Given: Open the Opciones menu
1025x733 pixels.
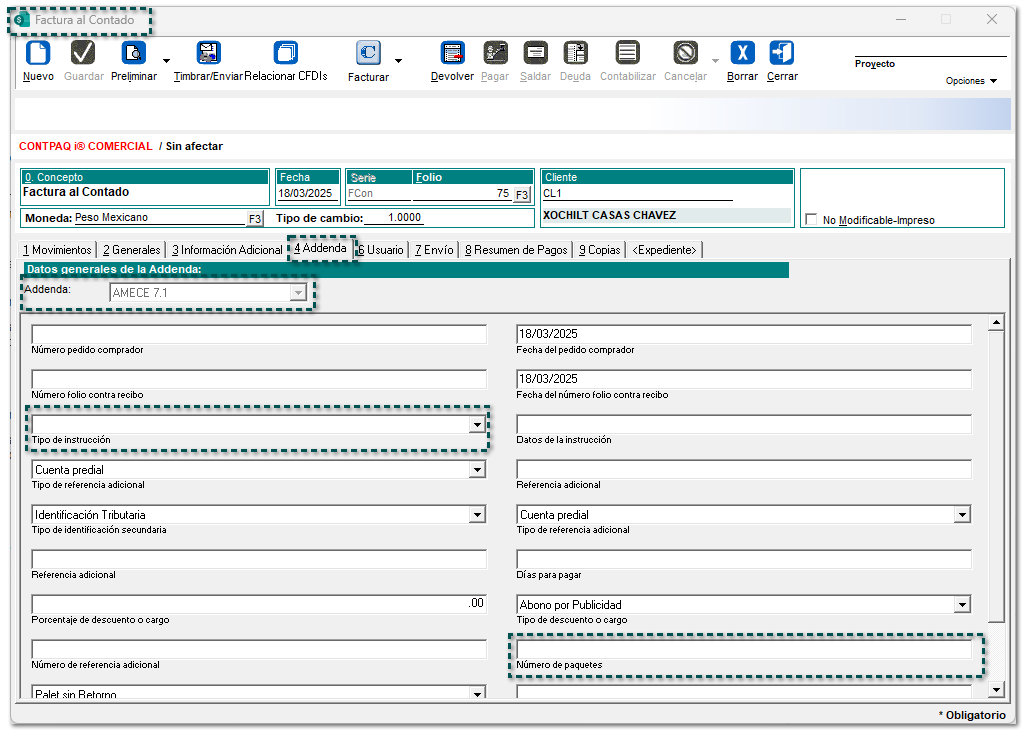Looking at the screenshot, I should coord(971,81).
